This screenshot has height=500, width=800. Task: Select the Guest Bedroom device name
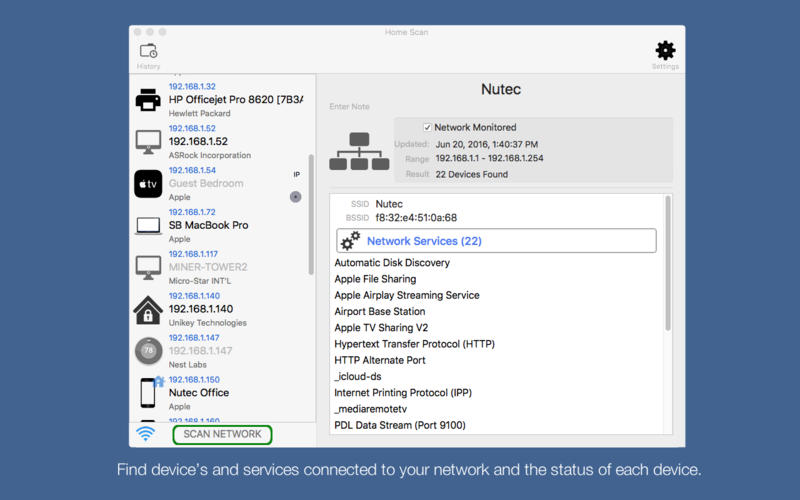[x=206, y=183]
